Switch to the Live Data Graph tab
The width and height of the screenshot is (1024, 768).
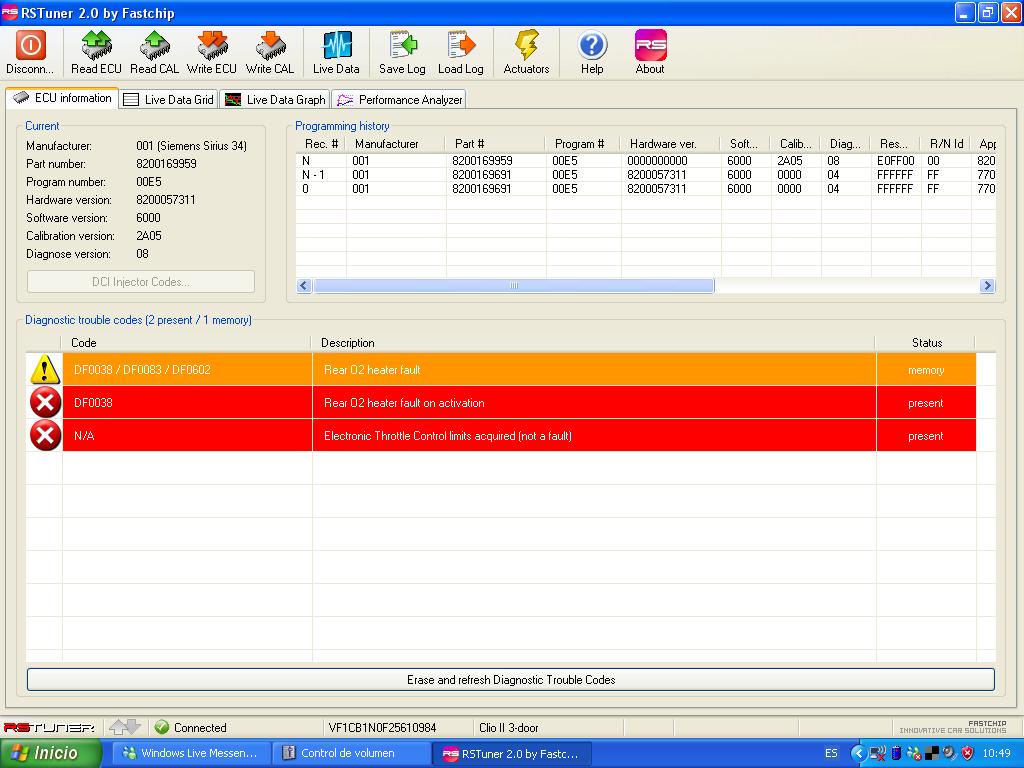click(x=275, y=99)
